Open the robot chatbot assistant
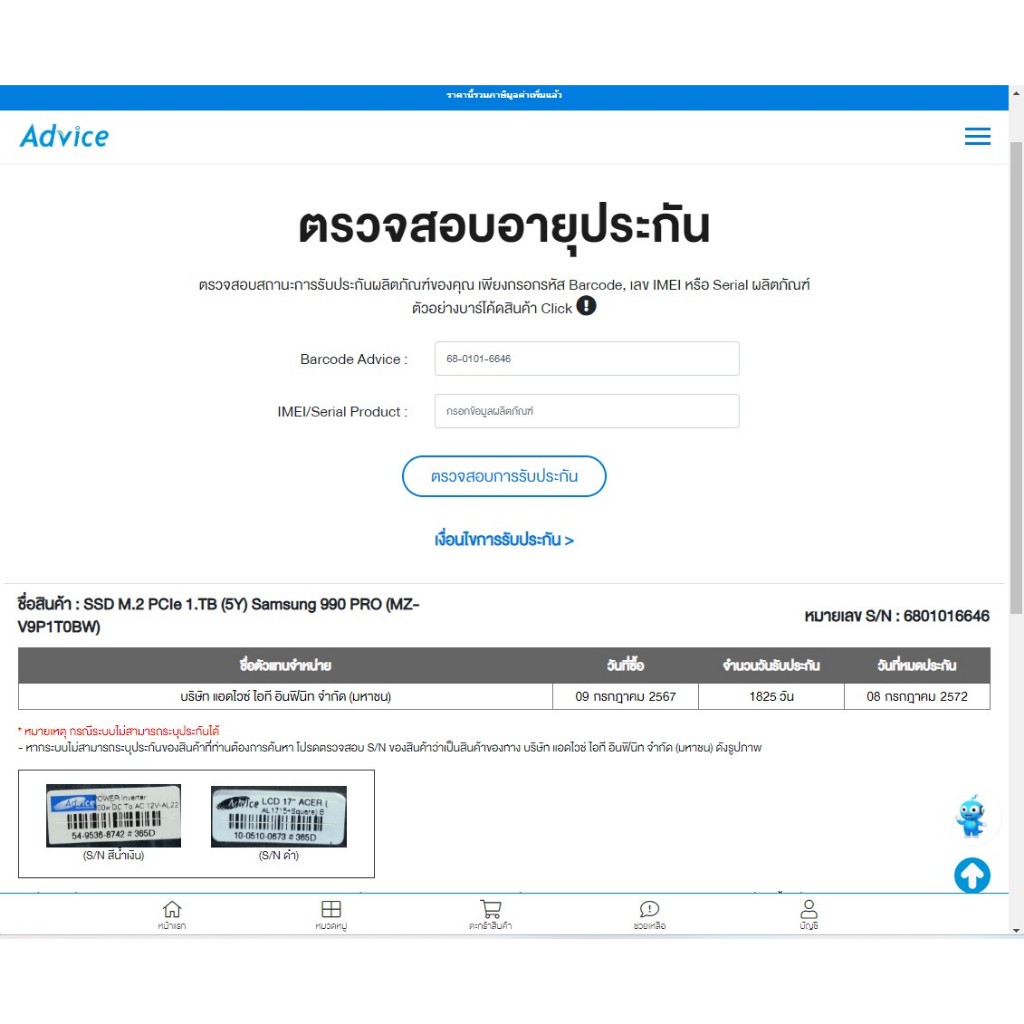 click(x=970, y=816)
